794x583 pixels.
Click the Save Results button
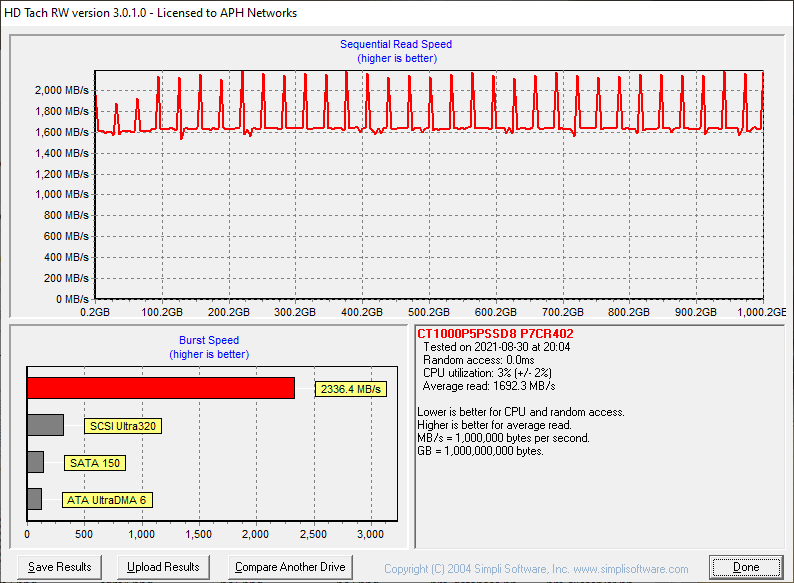60,567
